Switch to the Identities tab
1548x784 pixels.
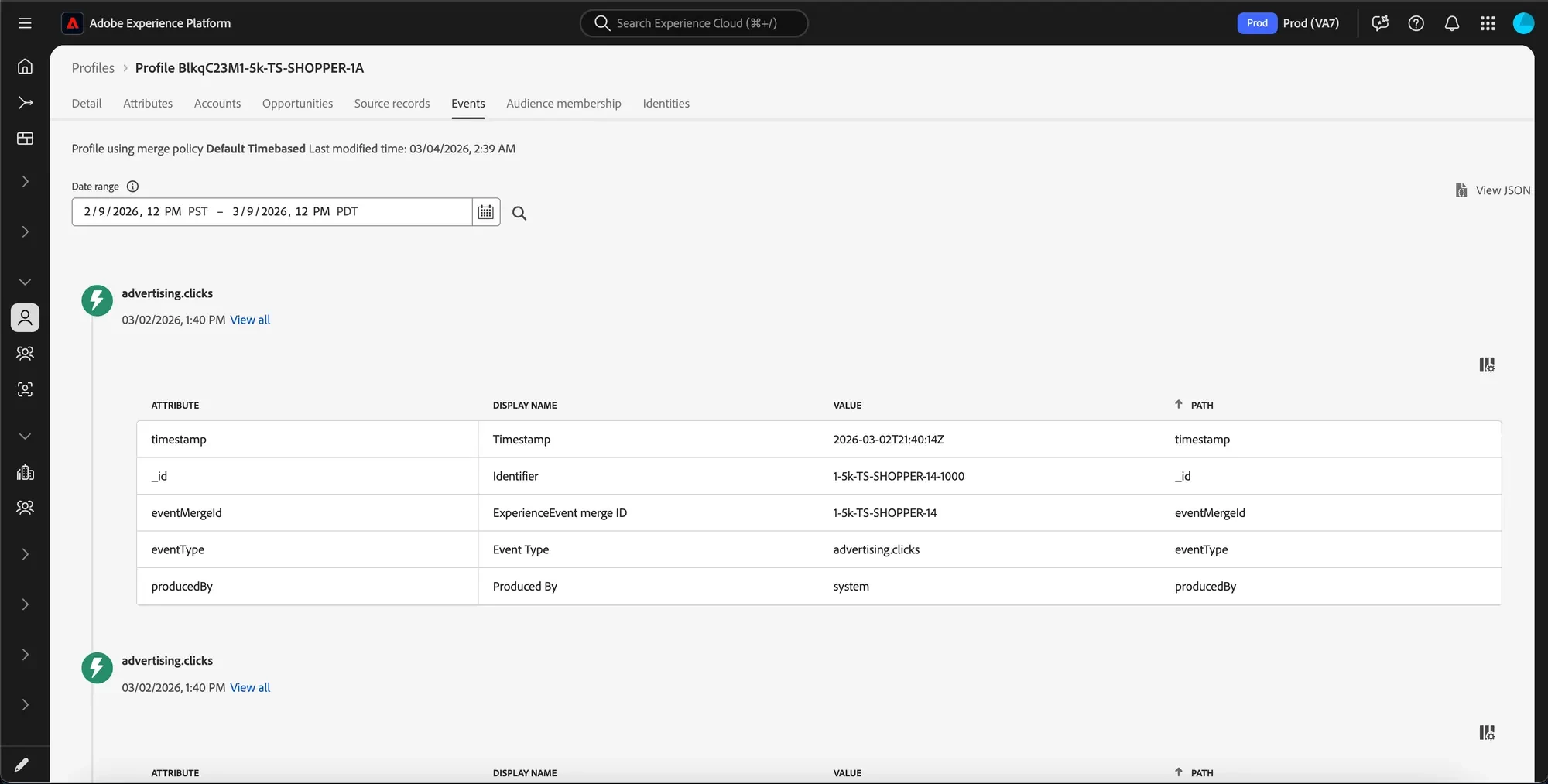pyautogui.click(x=666, y=104)
